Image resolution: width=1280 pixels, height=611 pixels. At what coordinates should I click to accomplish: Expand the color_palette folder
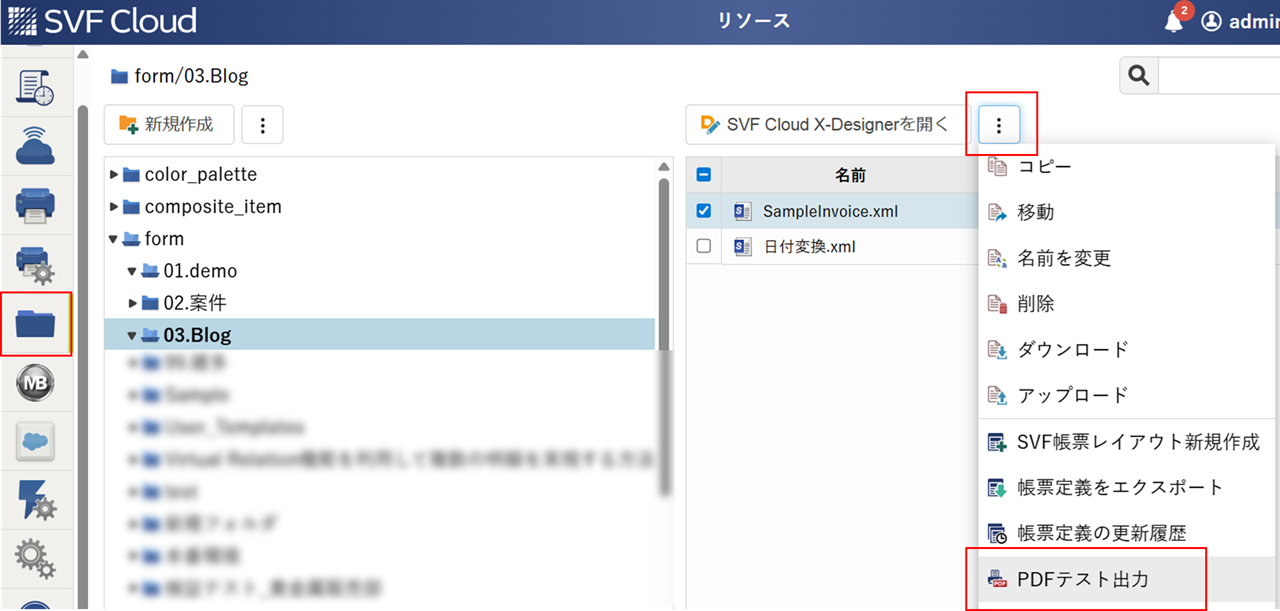114,175
